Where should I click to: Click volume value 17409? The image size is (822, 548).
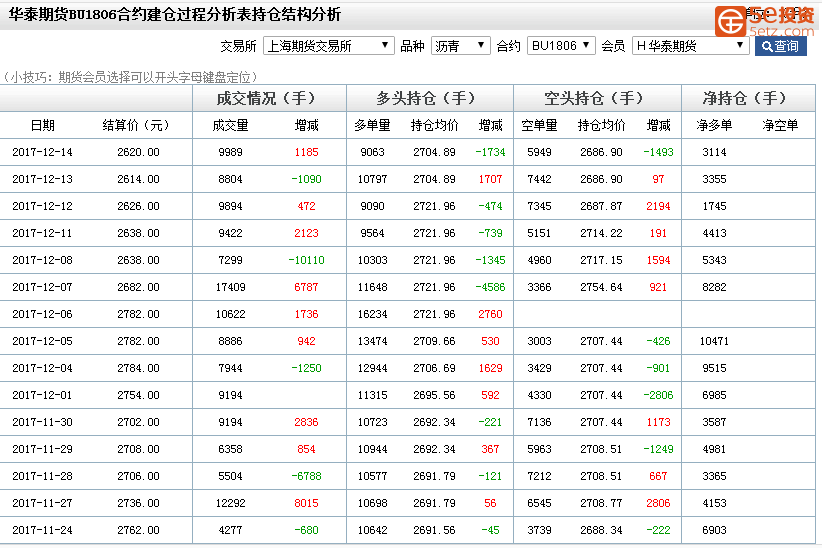230,287
